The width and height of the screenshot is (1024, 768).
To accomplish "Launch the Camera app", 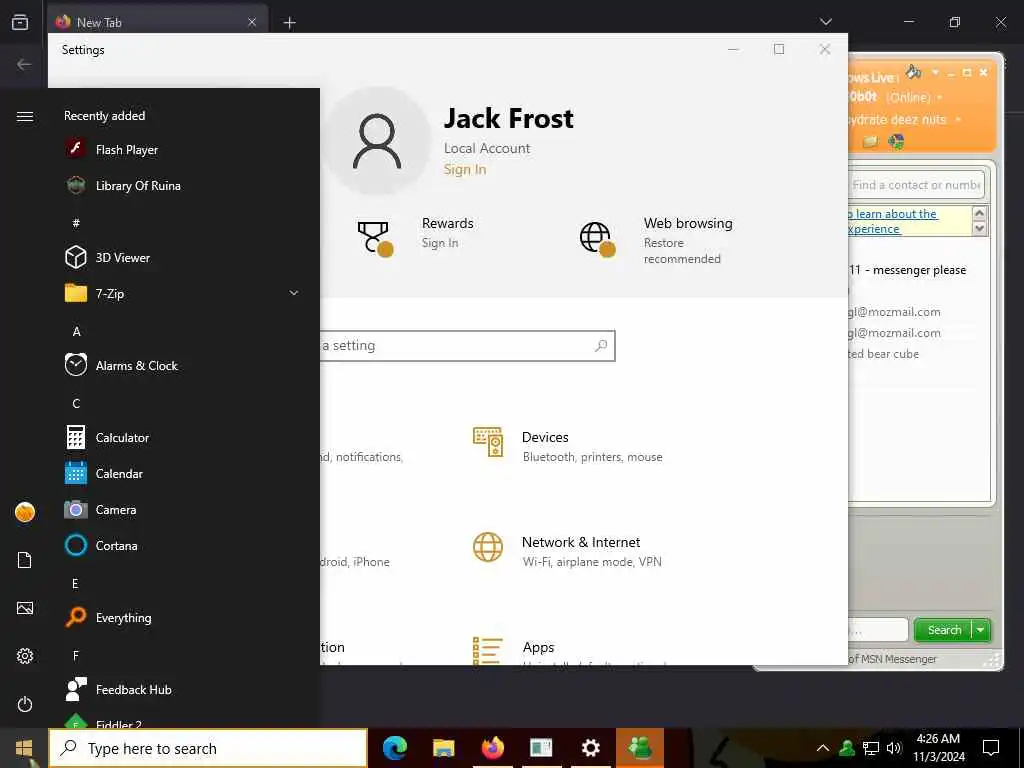I will tap(183, 509).
